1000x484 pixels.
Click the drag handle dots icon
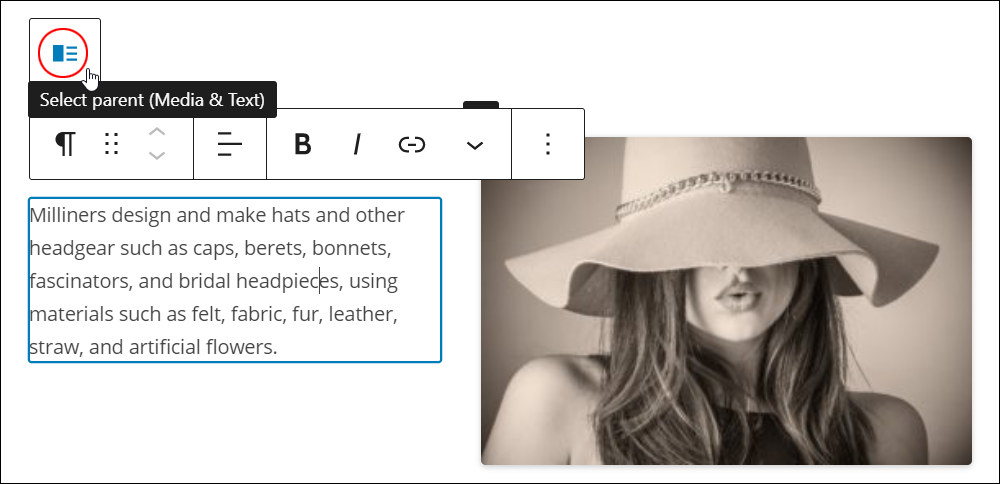(x=112, y=145)
